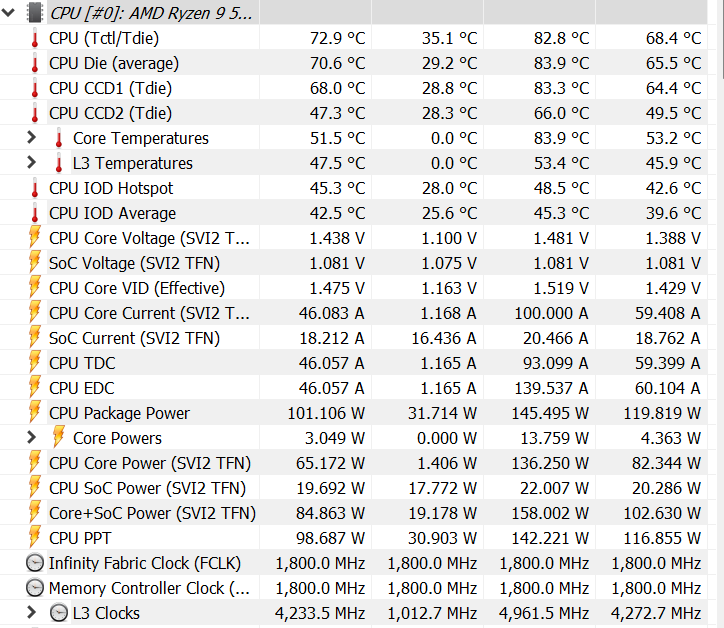Click the 158.002 W Core+SoC maximum value
The height and width of the screenshot is (628, 724).
550,513
